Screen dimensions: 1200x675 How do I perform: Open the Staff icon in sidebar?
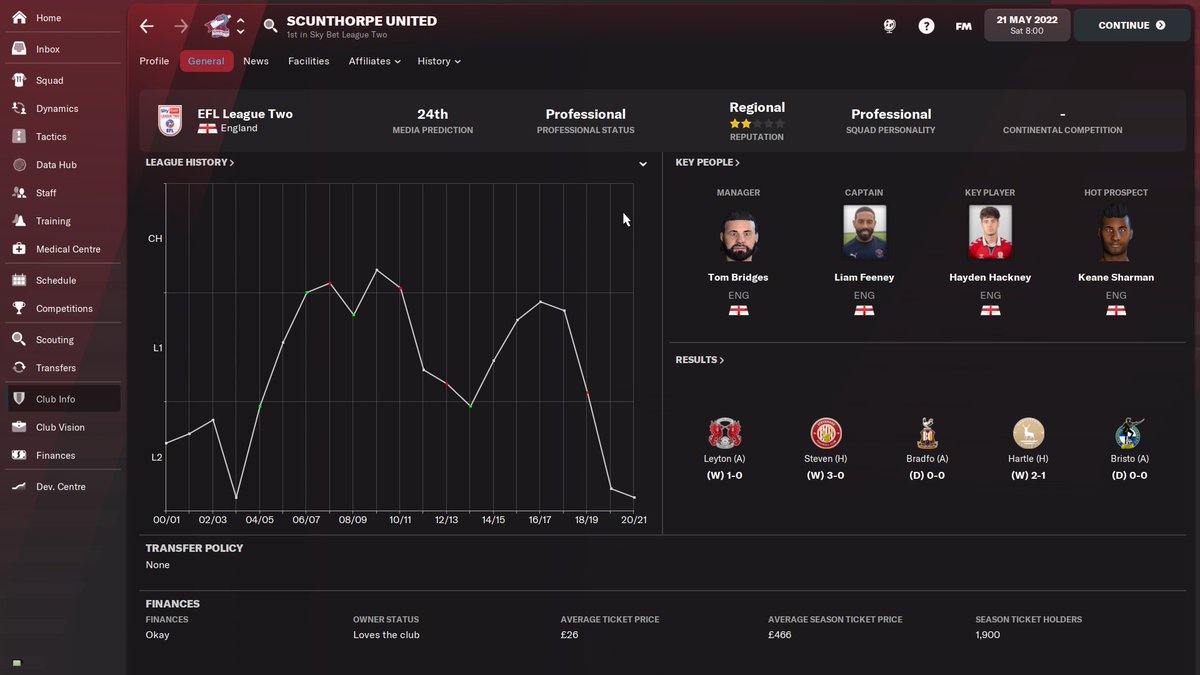click(x=19, y=192)
